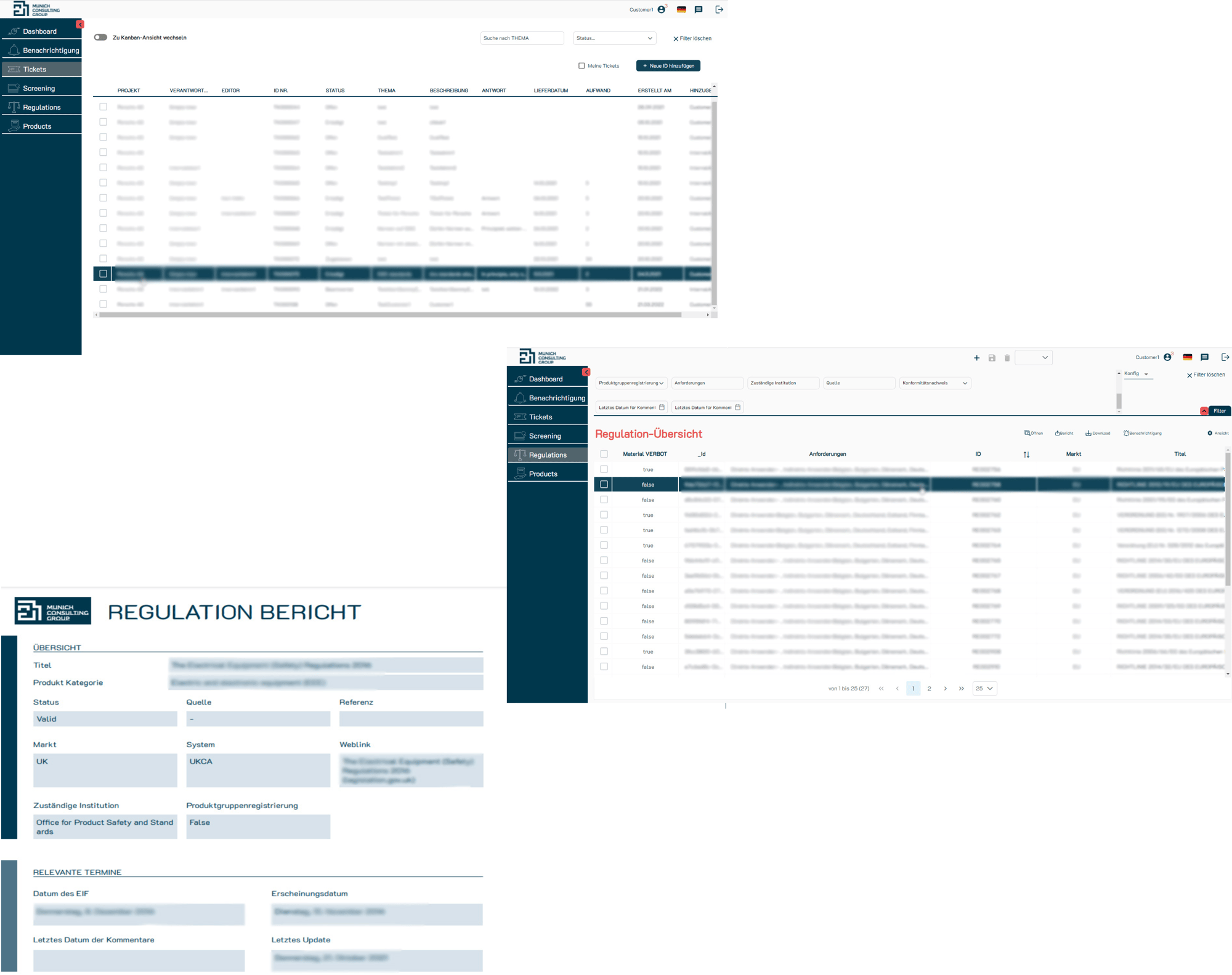Click the plus icon in the Regulations toolbar
Screen dimensions: 1232x975
coord(976,358)
